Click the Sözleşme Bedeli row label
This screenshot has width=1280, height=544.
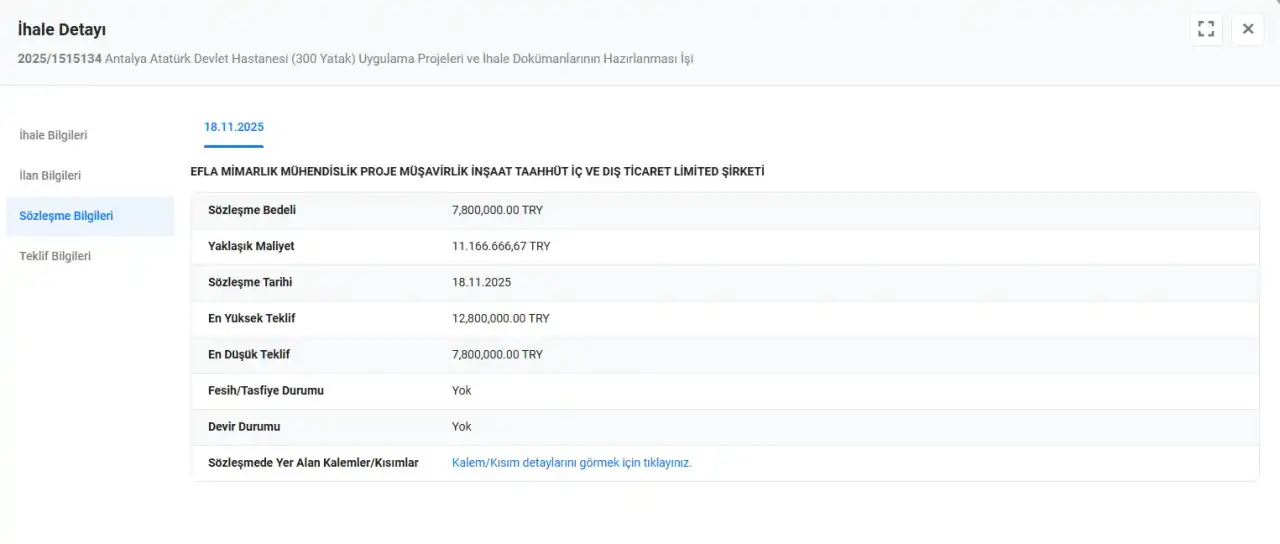pos(252,210)
